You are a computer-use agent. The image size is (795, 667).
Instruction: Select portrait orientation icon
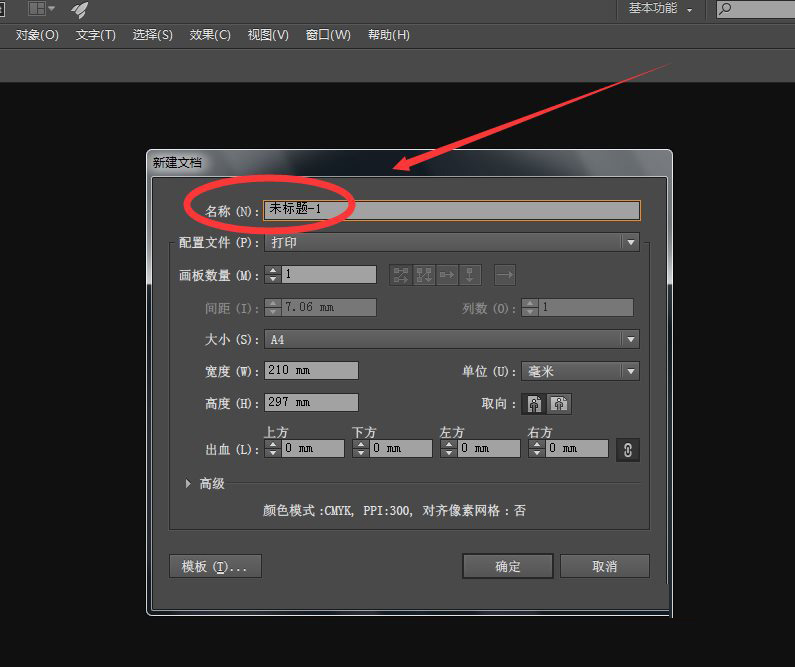pos(534,404)
